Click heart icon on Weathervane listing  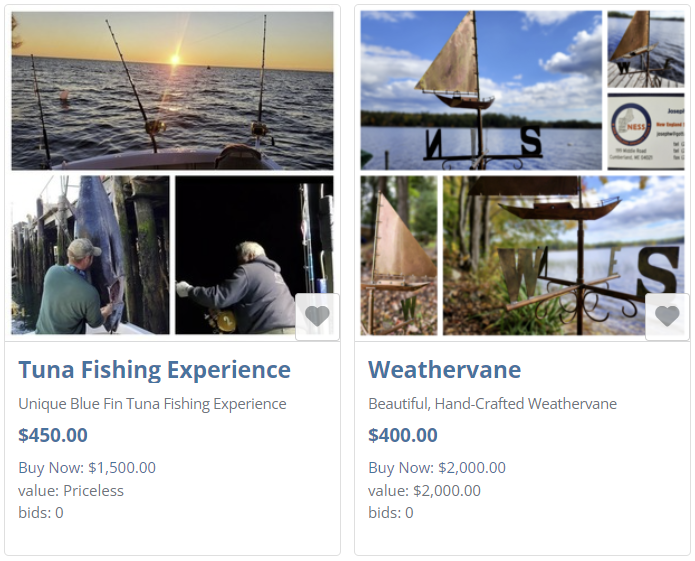tap(667, 316)
